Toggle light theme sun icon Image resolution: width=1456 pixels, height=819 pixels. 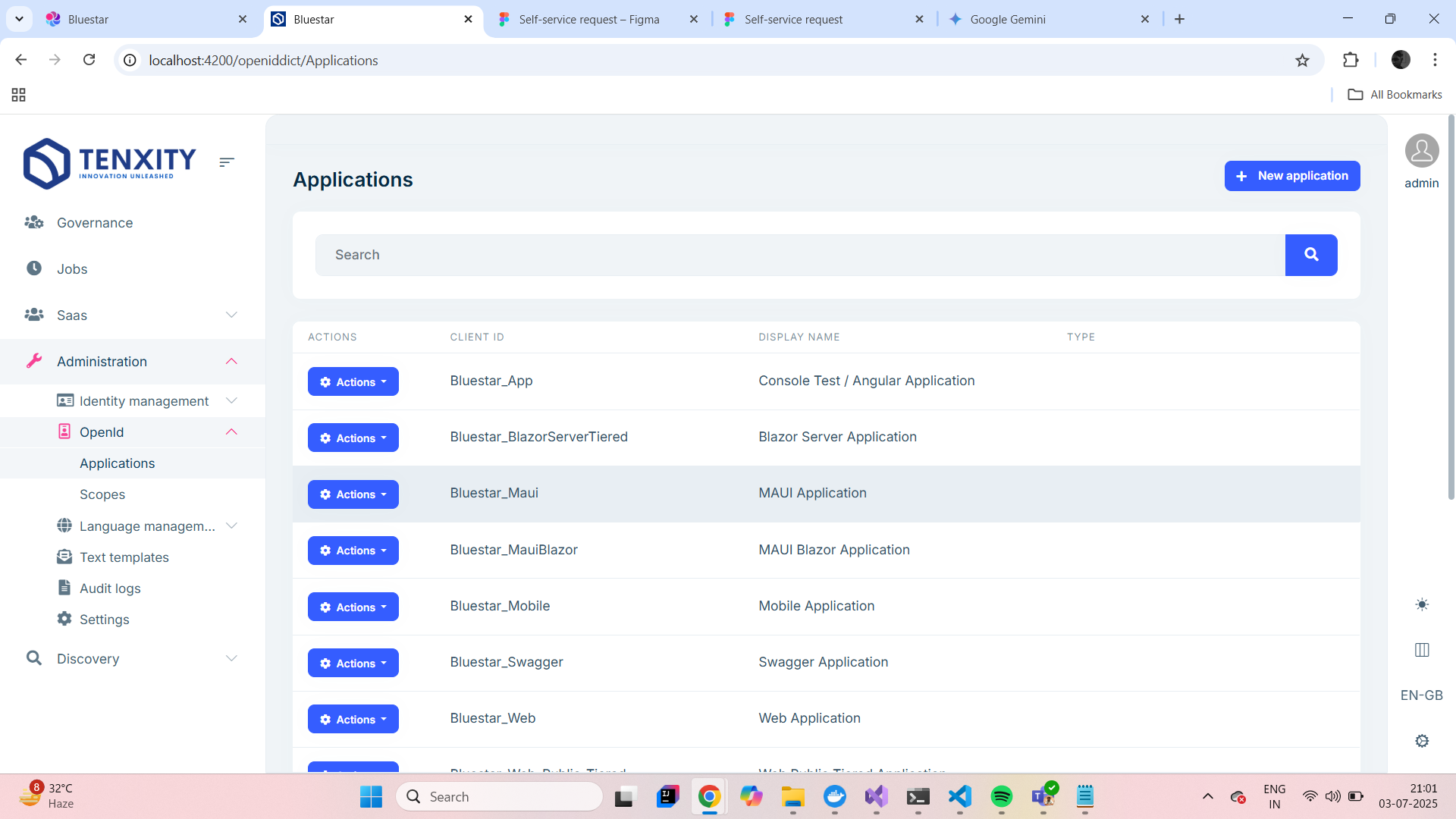[x=1422, y=604]
